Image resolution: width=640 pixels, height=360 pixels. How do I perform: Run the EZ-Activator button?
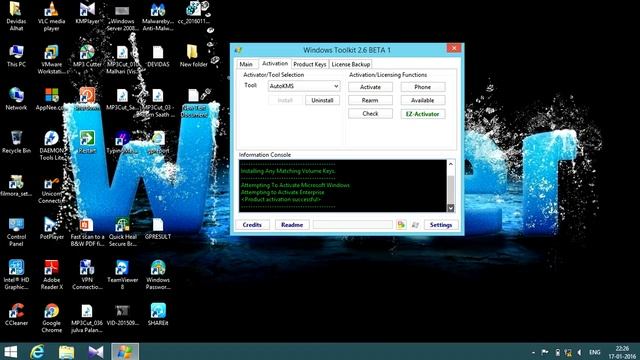point(422,114)
